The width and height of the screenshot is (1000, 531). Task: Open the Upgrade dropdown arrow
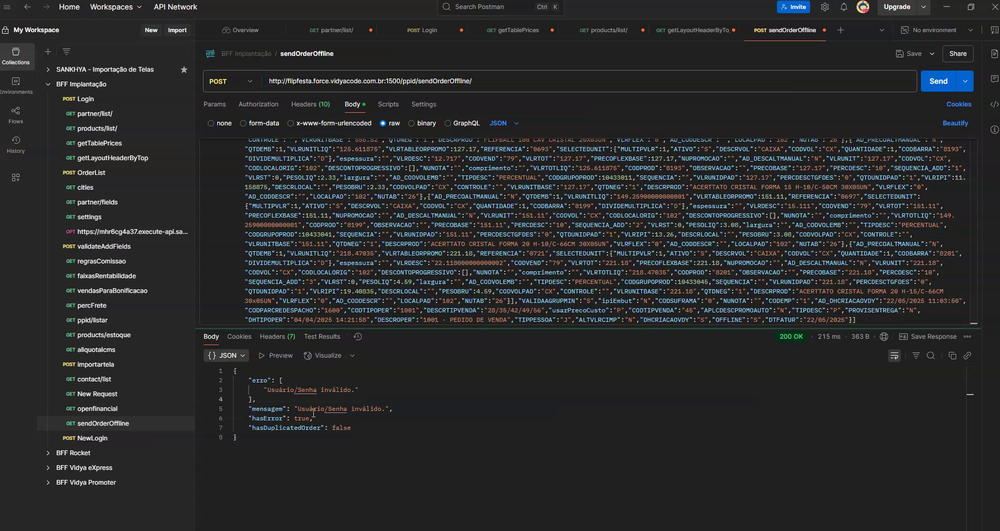coord(923,7)
